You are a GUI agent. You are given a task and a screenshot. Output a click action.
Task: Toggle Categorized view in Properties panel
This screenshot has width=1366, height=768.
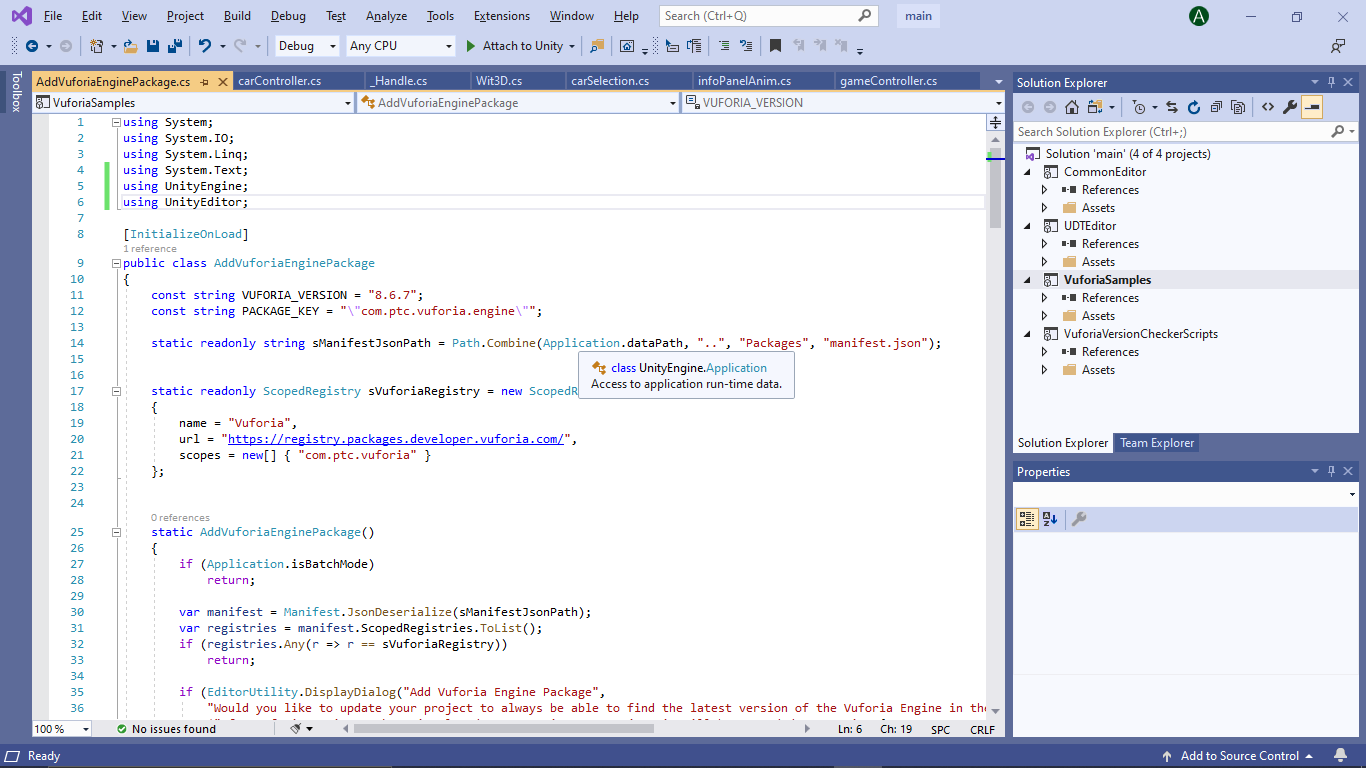click(1027, 518)
